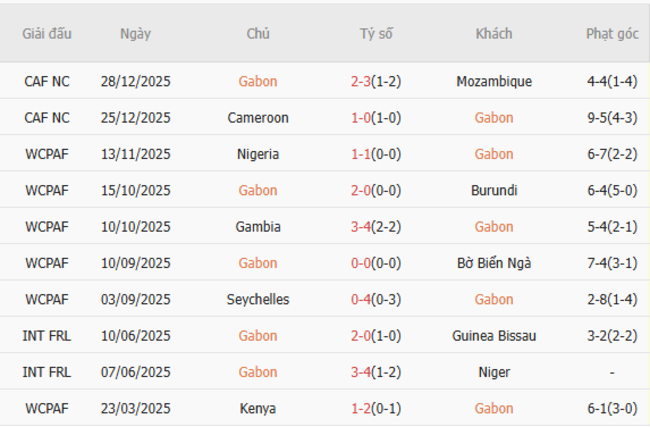
Task: Select the Seychelles team link
Action: coord(258,299)
